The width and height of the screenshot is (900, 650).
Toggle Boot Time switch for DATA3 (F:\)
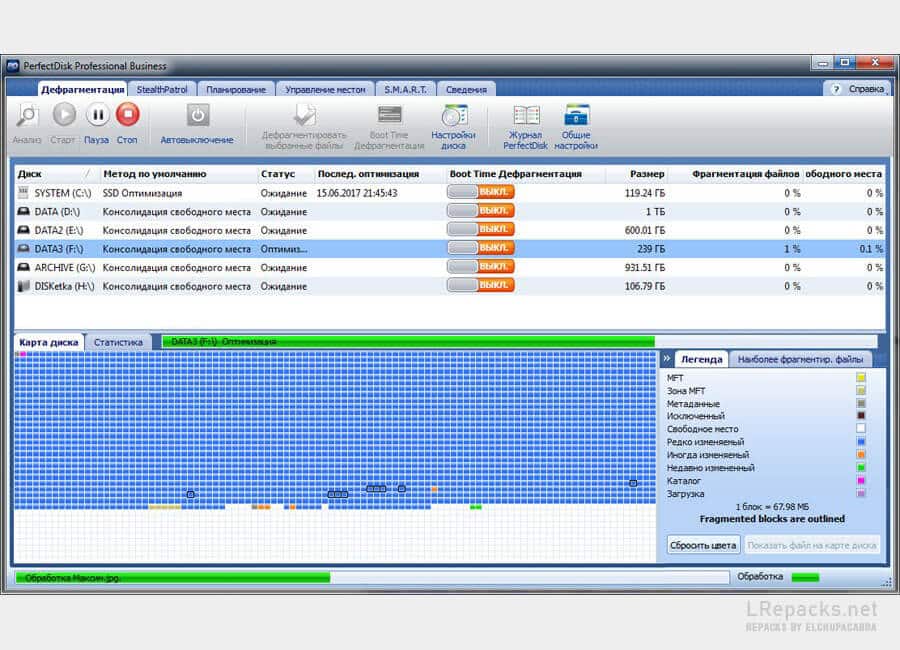[x=480, y=248]
